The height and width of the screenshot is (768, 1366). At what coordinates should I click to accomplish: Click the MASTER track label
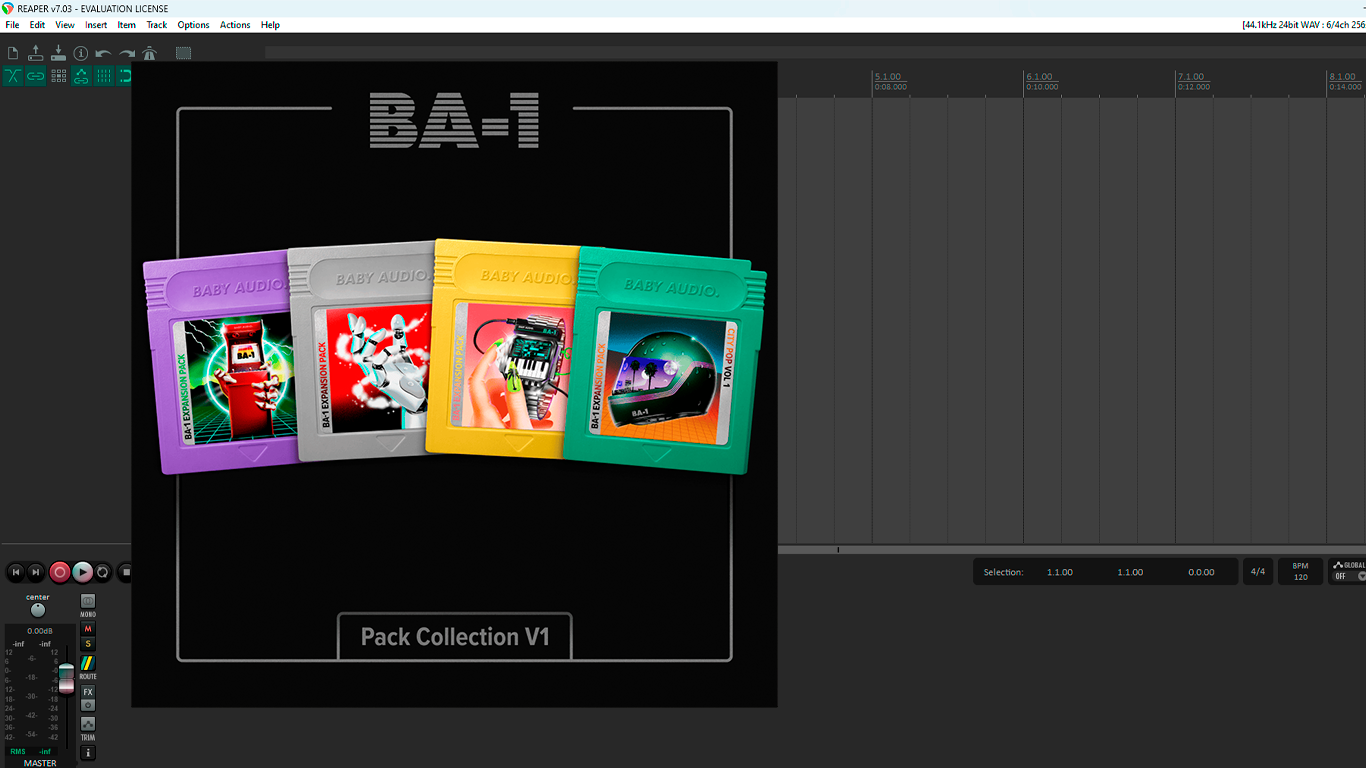tap(40, 763)
